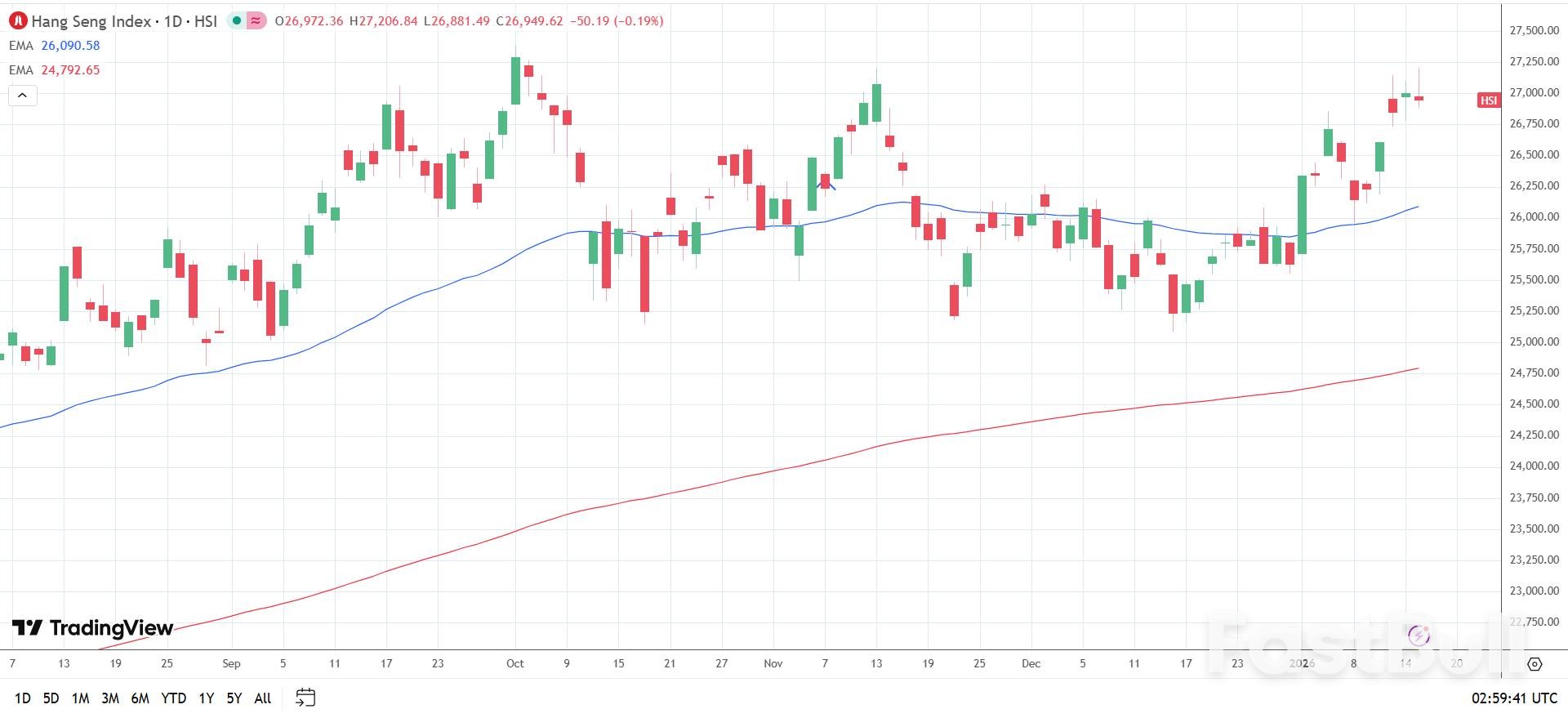Click the purple lightning icon near time axis
This screenshot has height=718, width=1568.
[x=1419, y=635]
